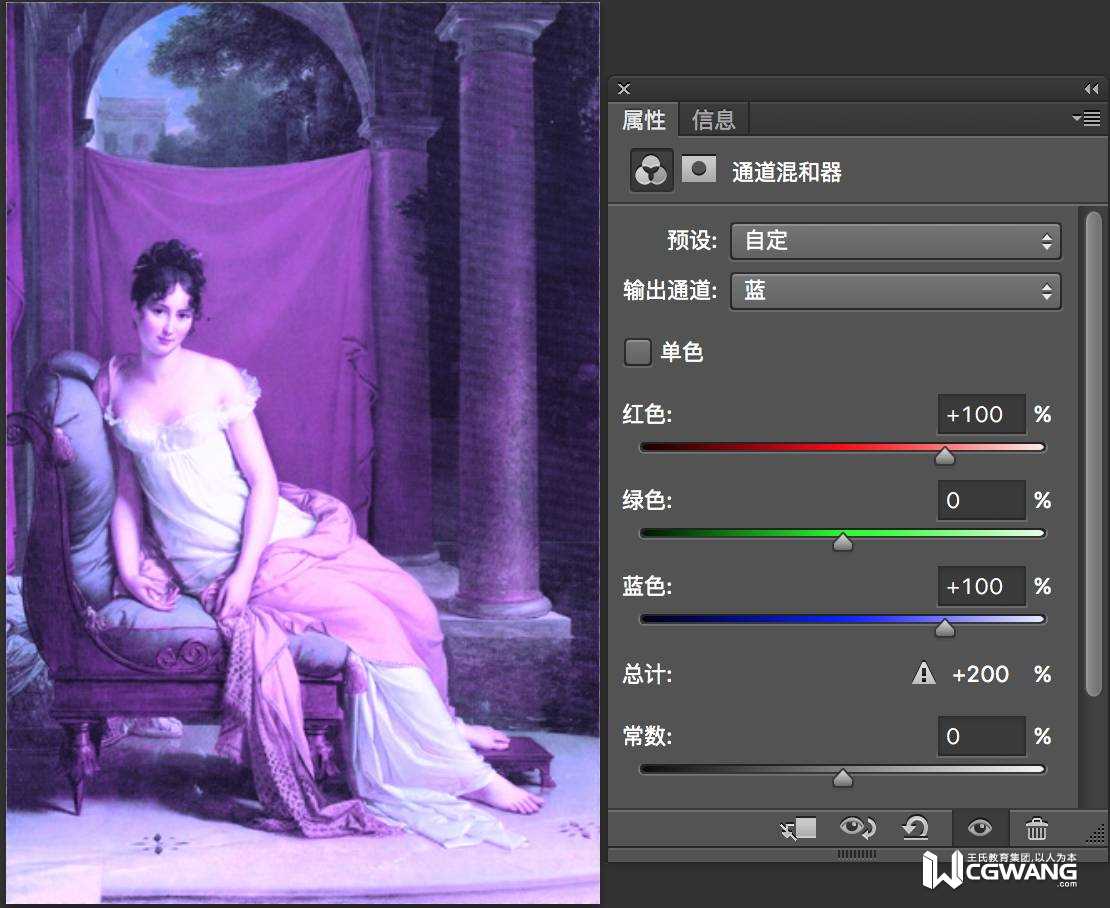Collapse panel with double-arrow icon
The image size is (1110, 908).
click(1092, 89)
